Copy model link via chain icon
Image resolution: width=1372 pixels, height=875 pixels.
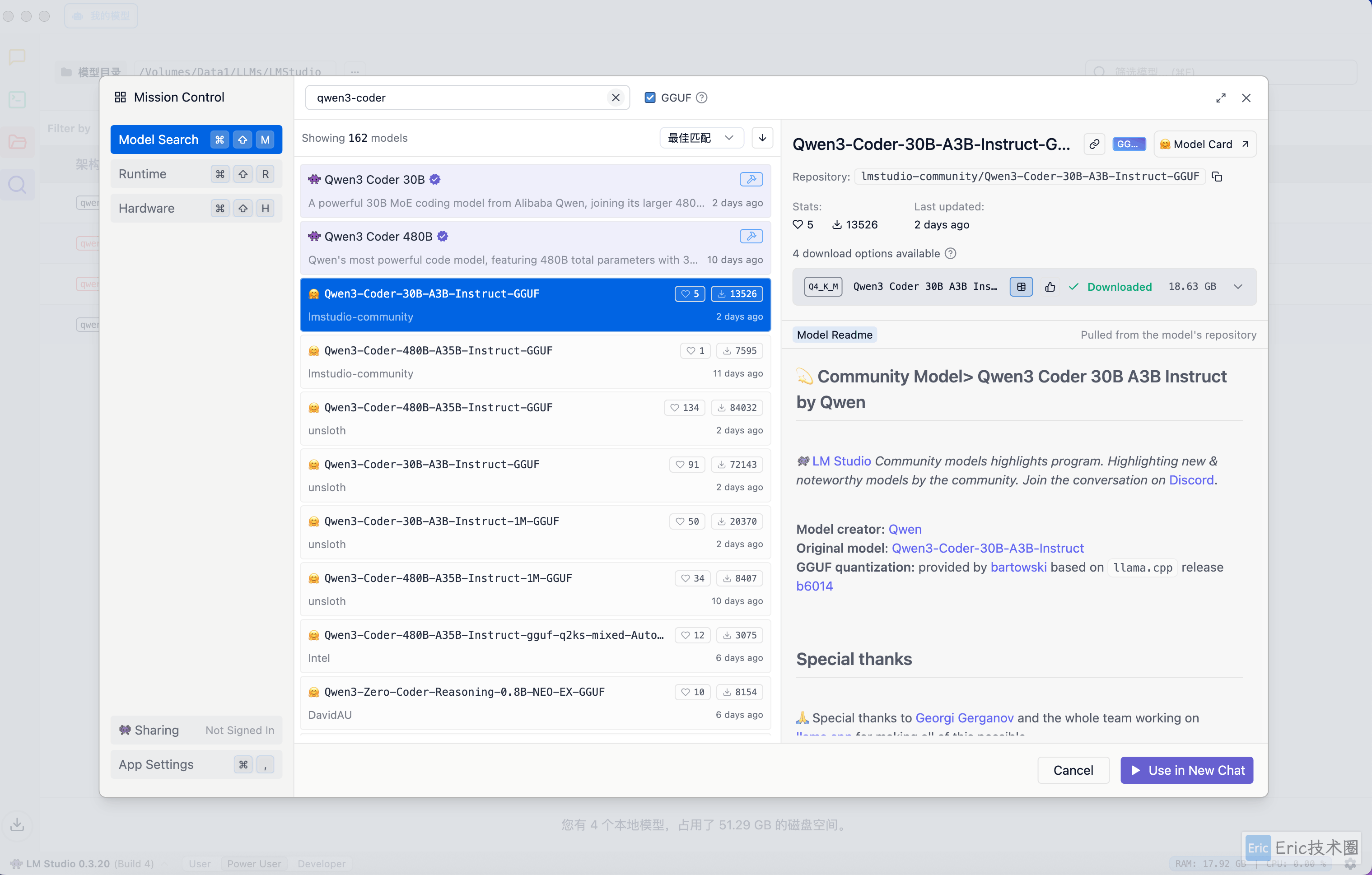point(1094,144)
